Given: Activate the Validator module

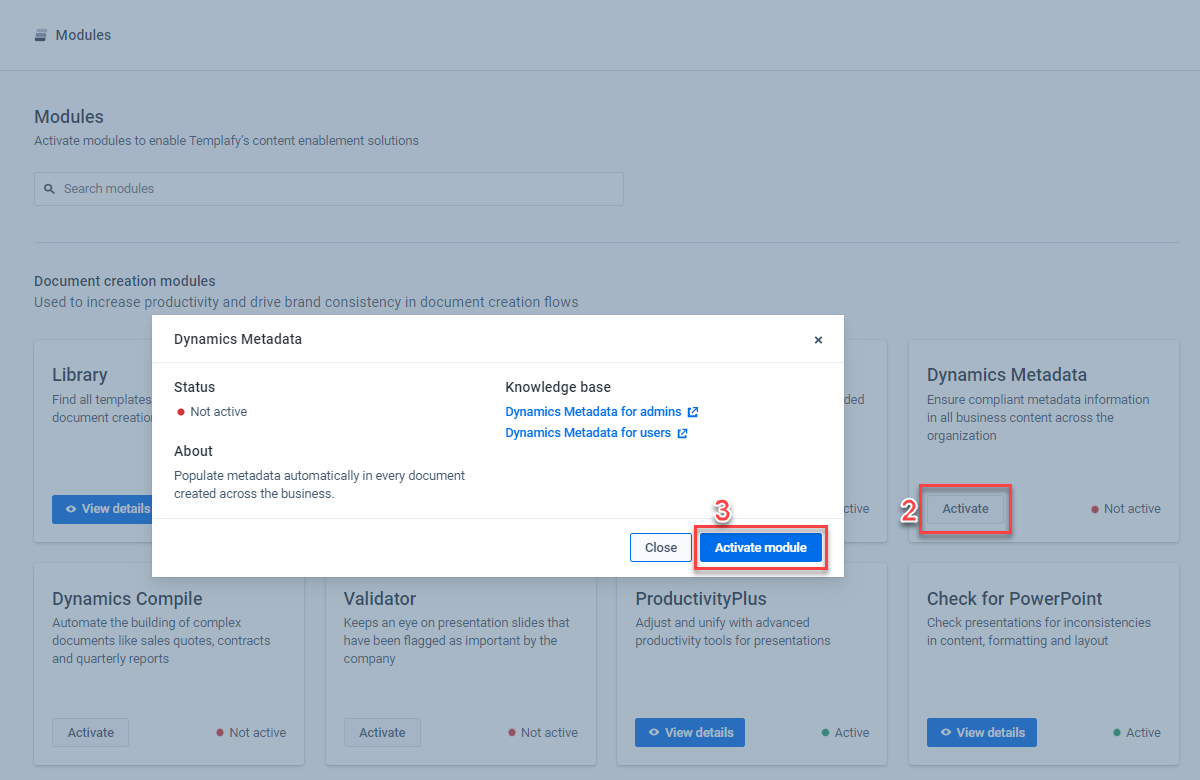Looking at the screenshot, I should [x=382, y=732].
